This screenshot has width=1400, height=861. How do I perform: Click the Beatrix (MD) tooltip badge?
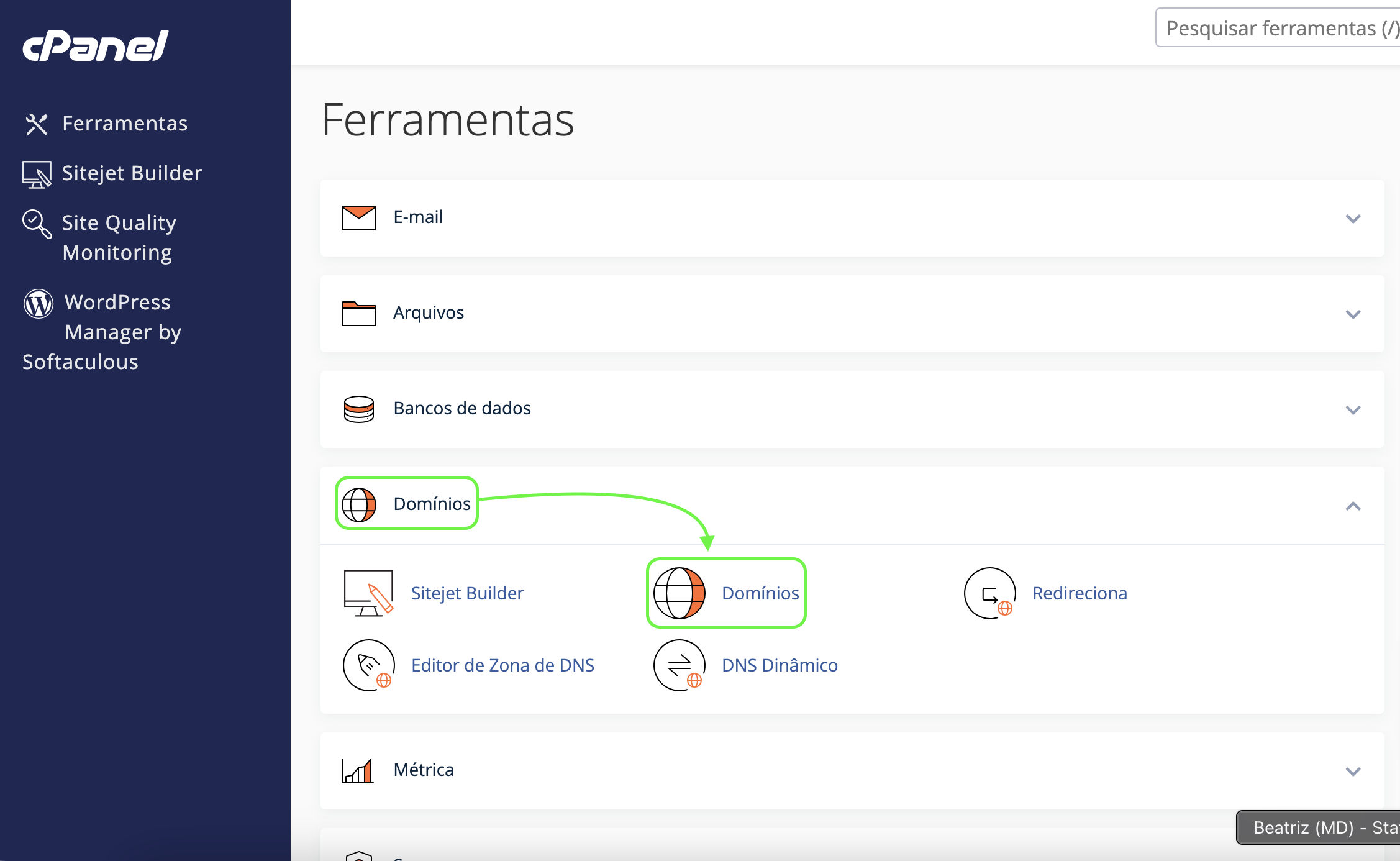click(x=1318, y=827)
